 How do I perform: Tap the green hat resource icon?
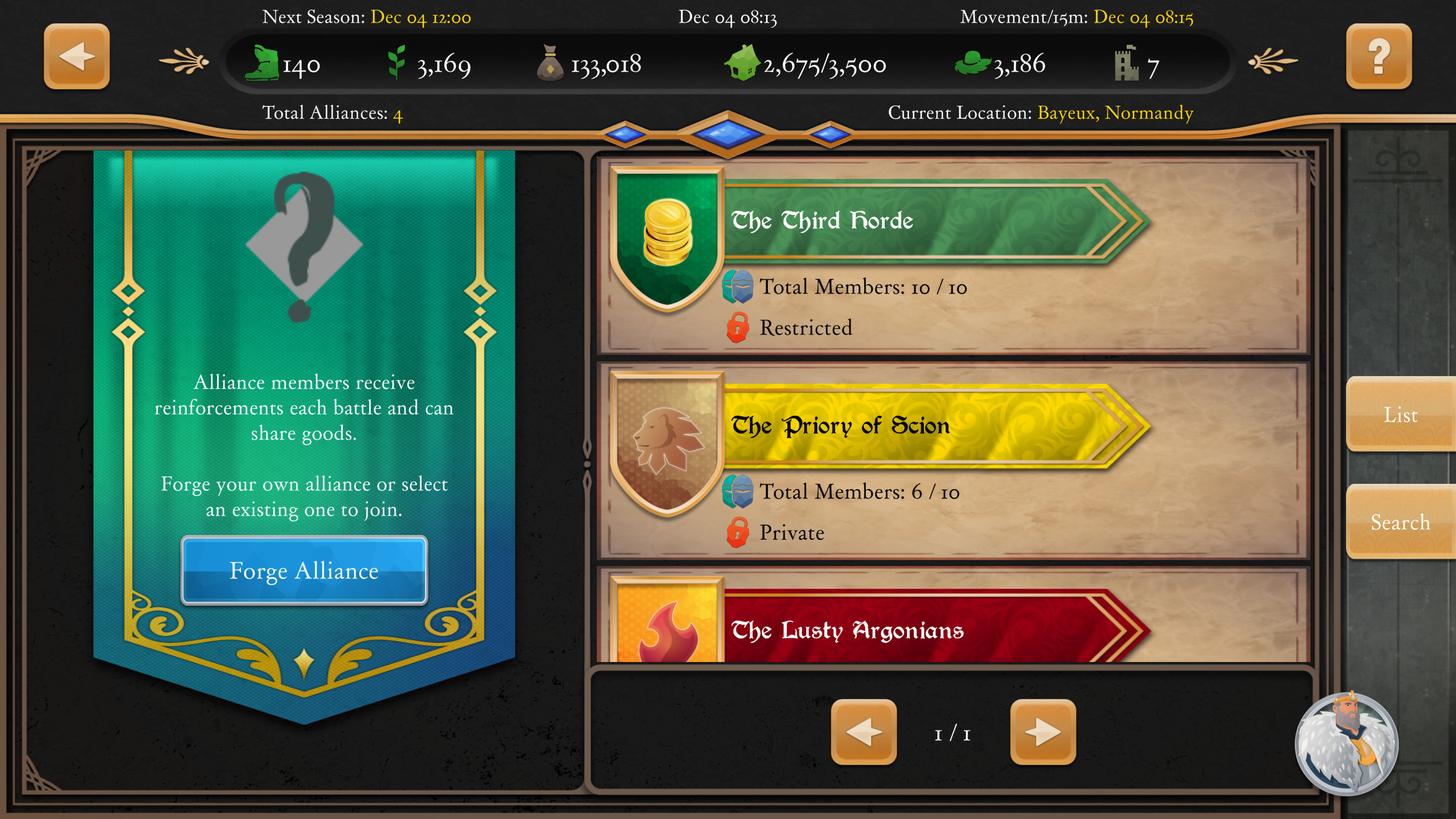[x=972, y=63]
